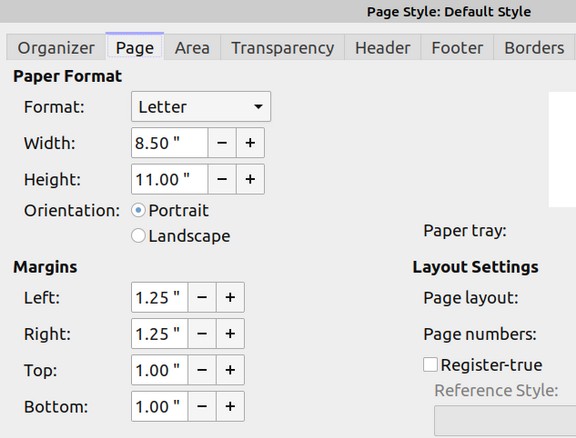This screenshot has width=576, height=438.
Task: Open the Borders tab
Action: 534,48
